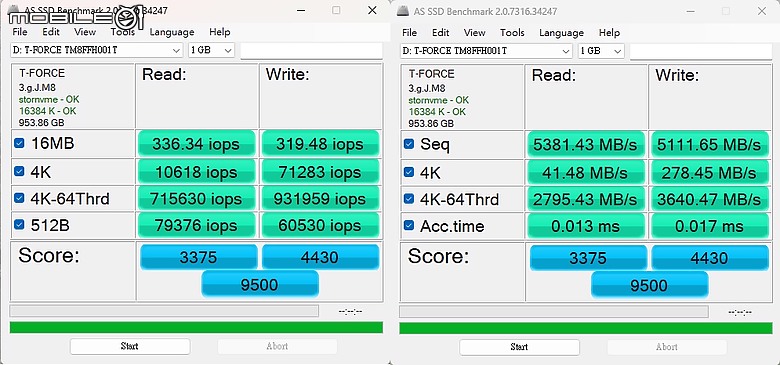Click the 3375 read score in right window
780x365 pixels.
pyautogui.click(x=588, y=258)
